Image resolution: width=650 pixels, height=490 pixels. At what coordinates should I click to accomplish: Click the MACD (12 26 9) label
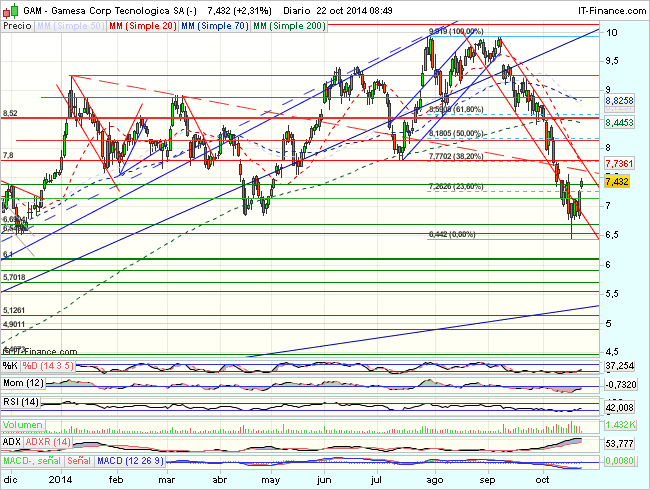130,461
